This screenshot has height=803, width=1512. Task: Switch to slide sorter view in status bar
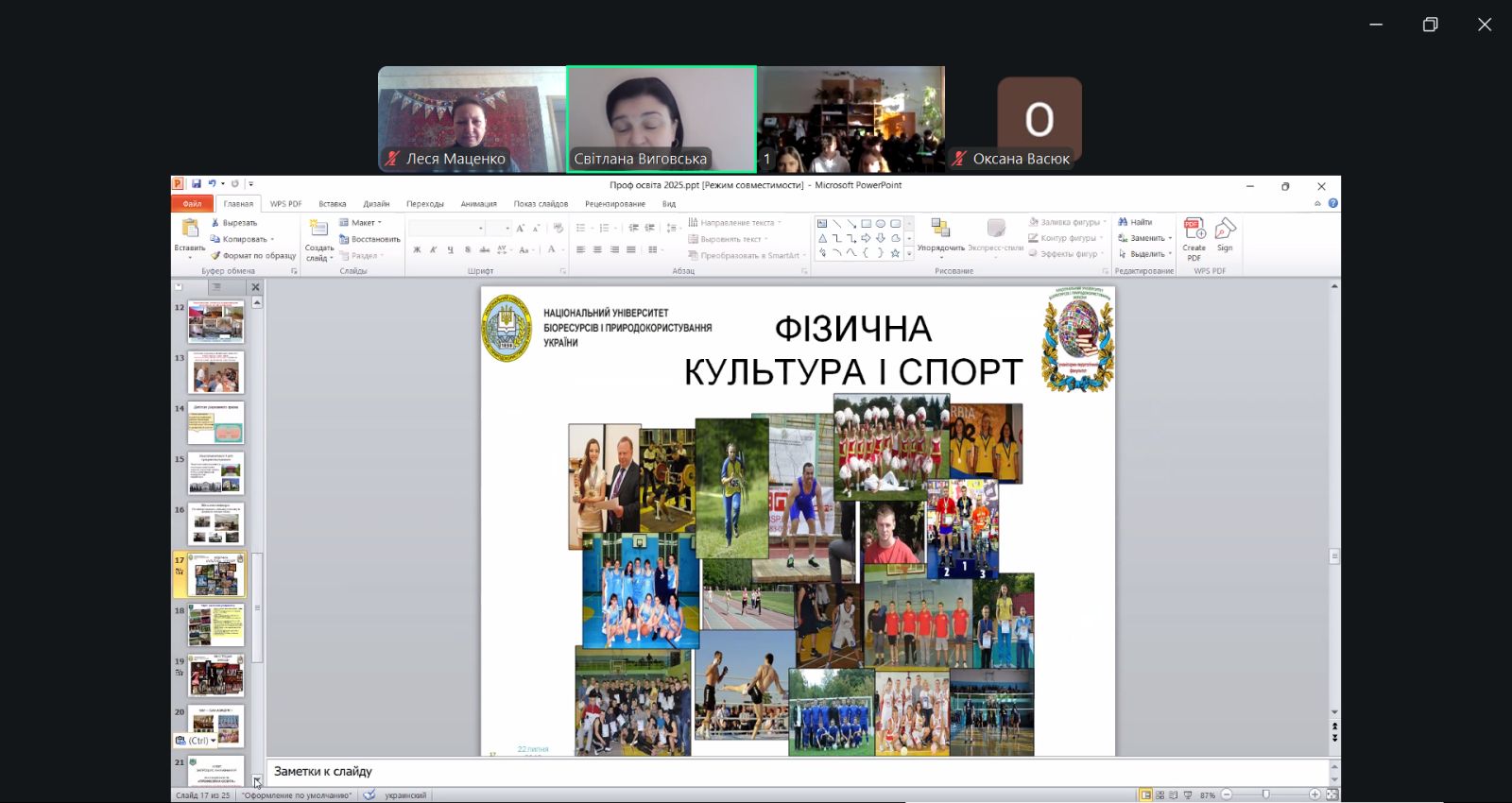pos(1160,795)
